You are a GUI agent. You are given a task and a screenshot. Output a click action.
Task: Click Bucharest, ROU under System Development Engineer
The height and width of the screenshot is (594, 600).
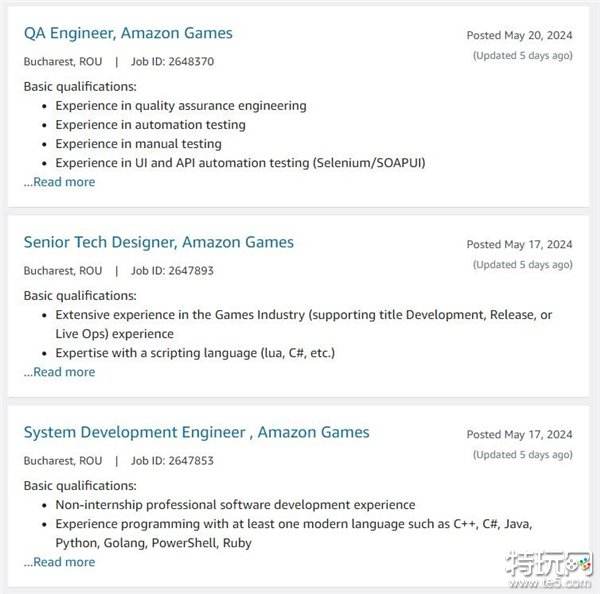(63, 461)
